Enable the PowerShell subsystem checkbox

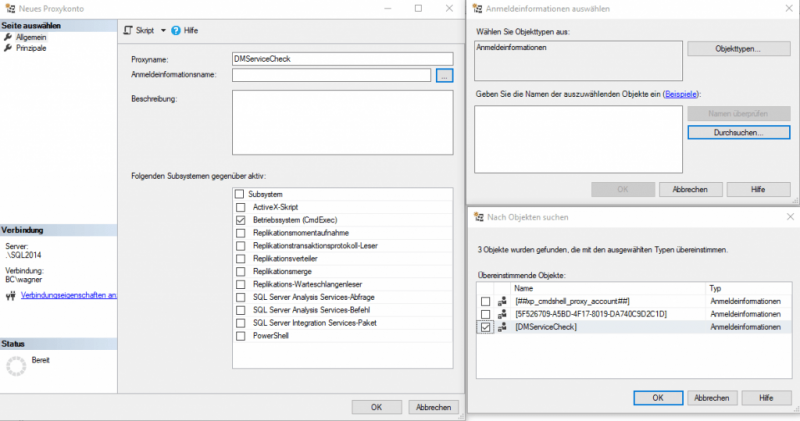click(x=239, y=336)
